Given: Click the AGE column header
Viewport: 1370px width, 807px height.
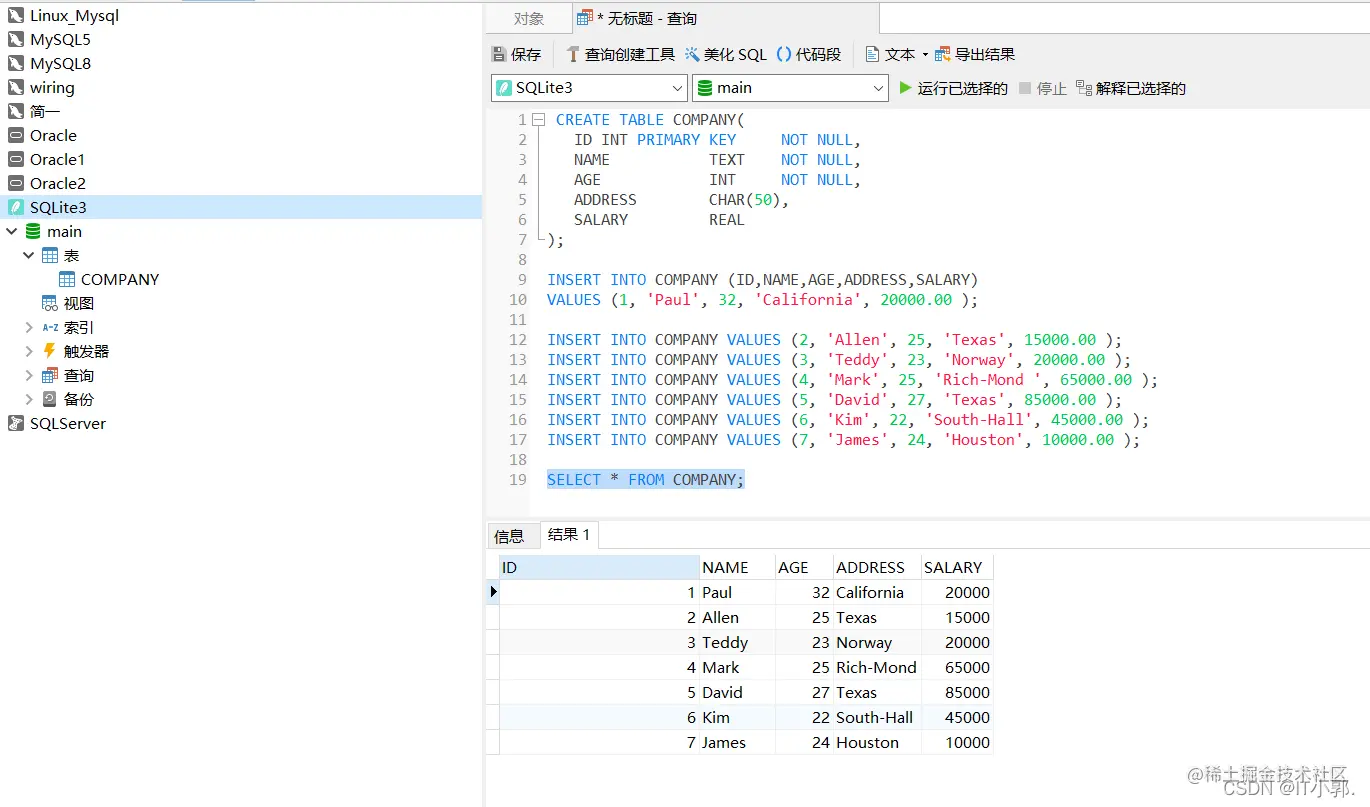Looking at the screenshot, I should [x=804, y=568].
